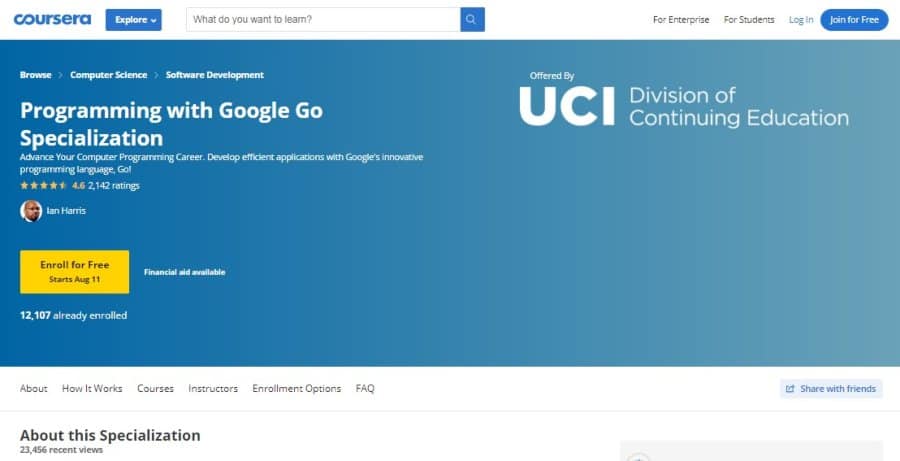
Task: Switch to the About tab
Action: tap(34, 389)
